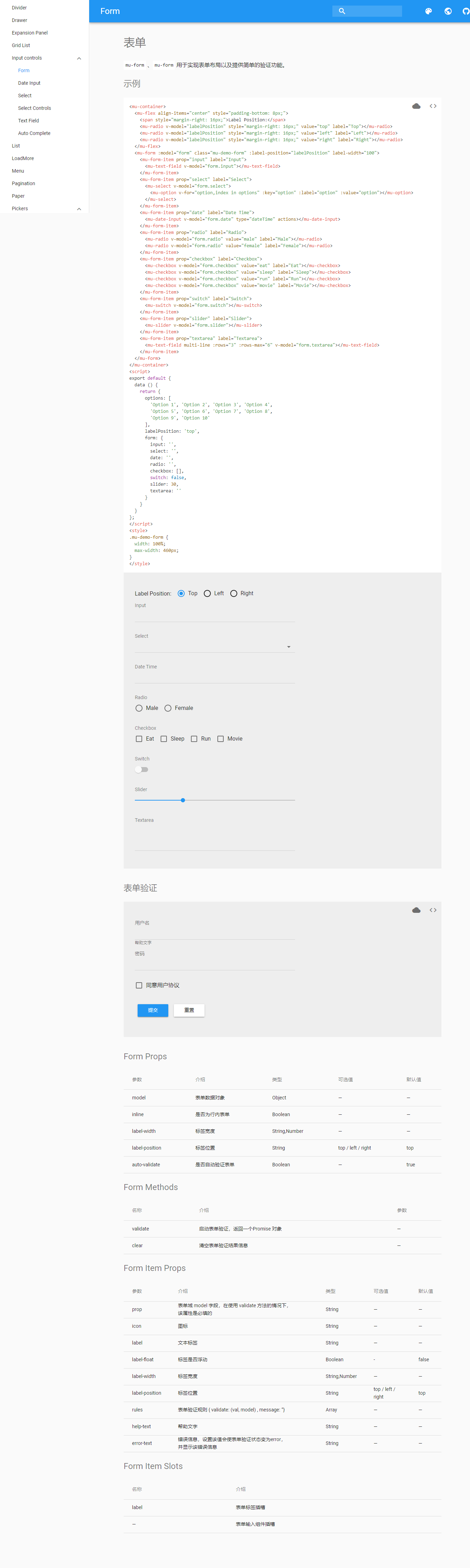Select the Left label position radio
470x1568 pixels.
pos(207,593)
